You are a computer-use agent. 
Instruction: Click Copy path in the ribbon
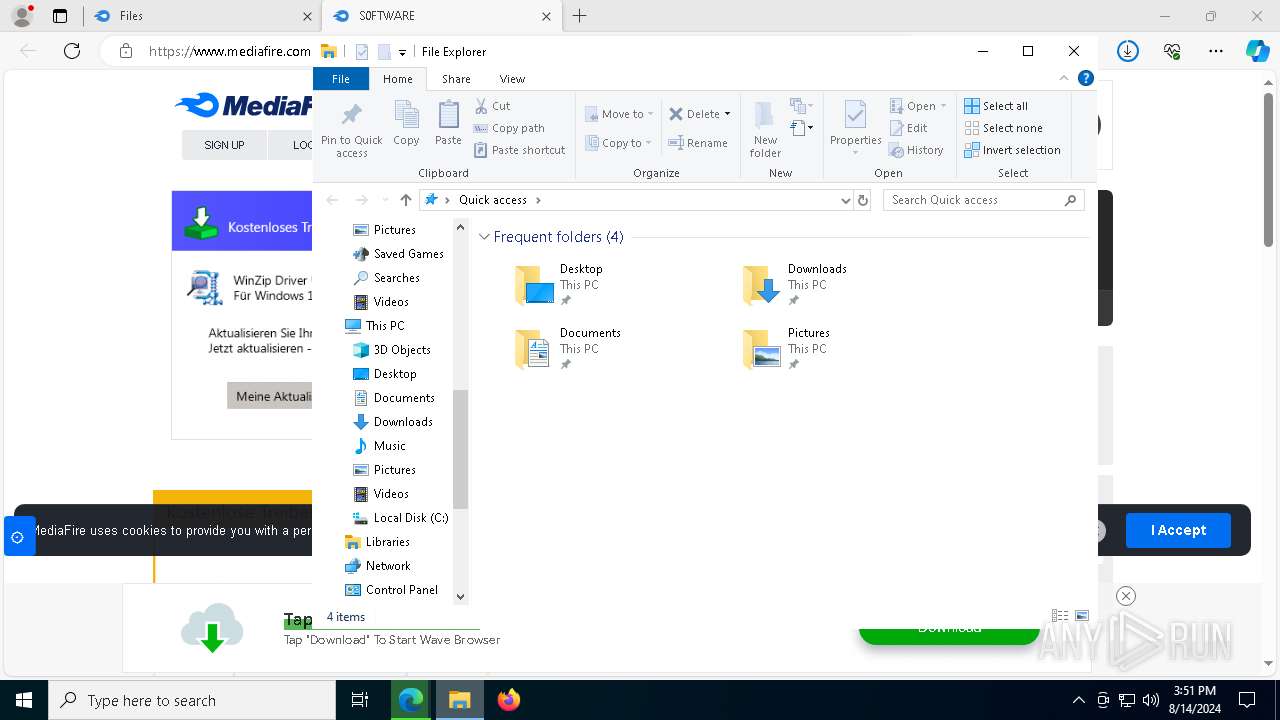509,128
